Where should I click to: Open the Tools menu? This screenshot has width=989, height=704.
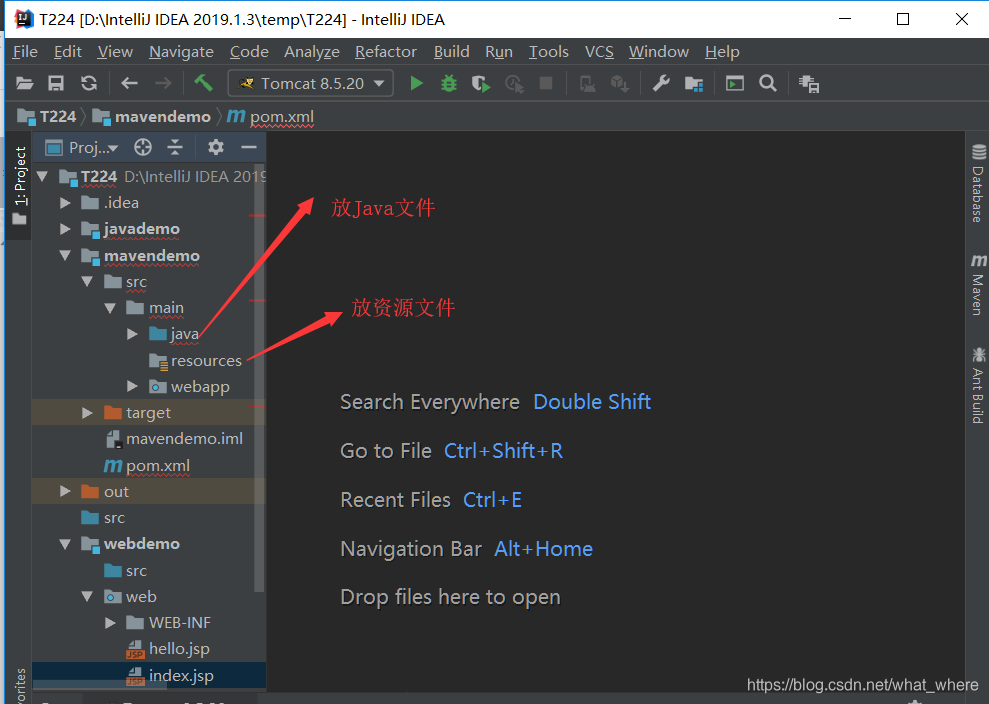(549, 52)
